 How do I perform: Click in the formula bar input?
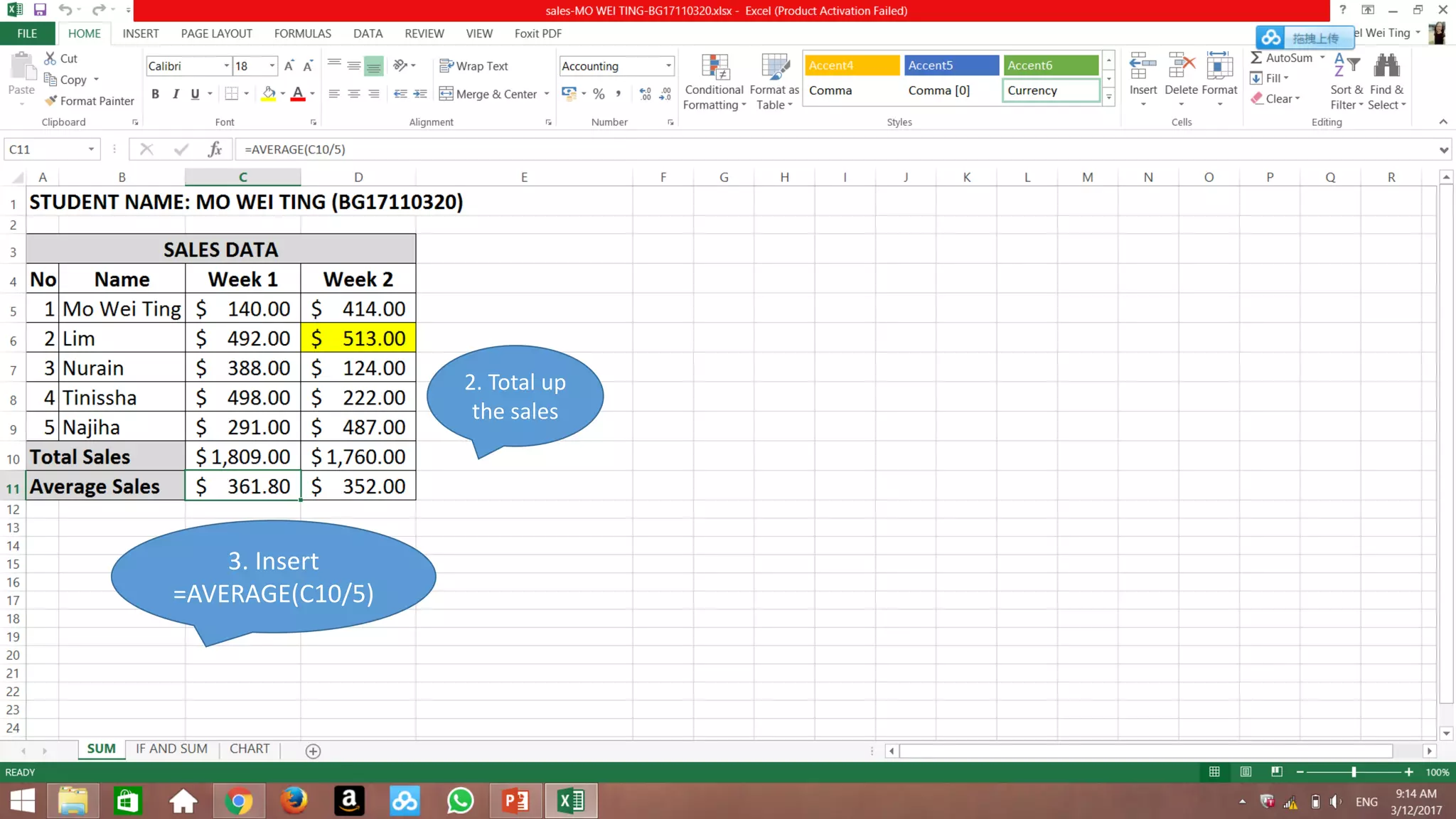pyautogui.click(x=835, y=149)
